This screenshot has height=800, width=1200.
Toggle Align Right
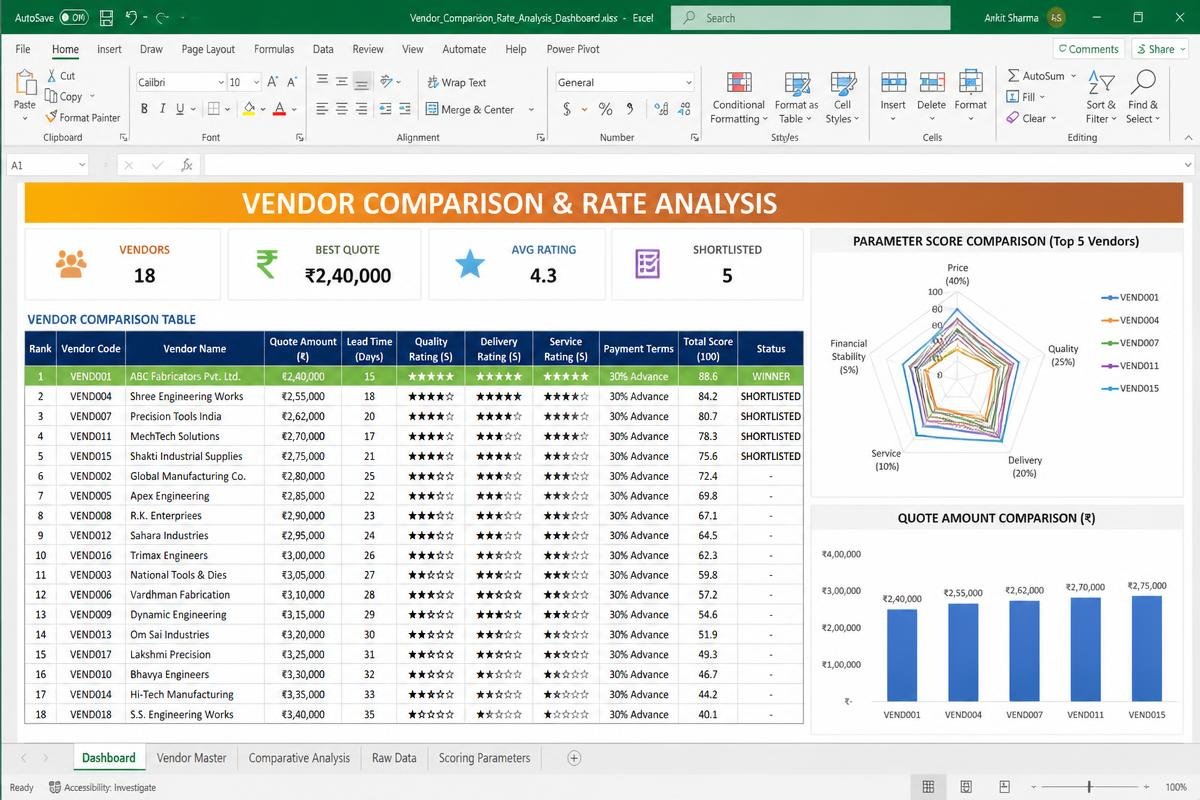click(x=362, y=109)
